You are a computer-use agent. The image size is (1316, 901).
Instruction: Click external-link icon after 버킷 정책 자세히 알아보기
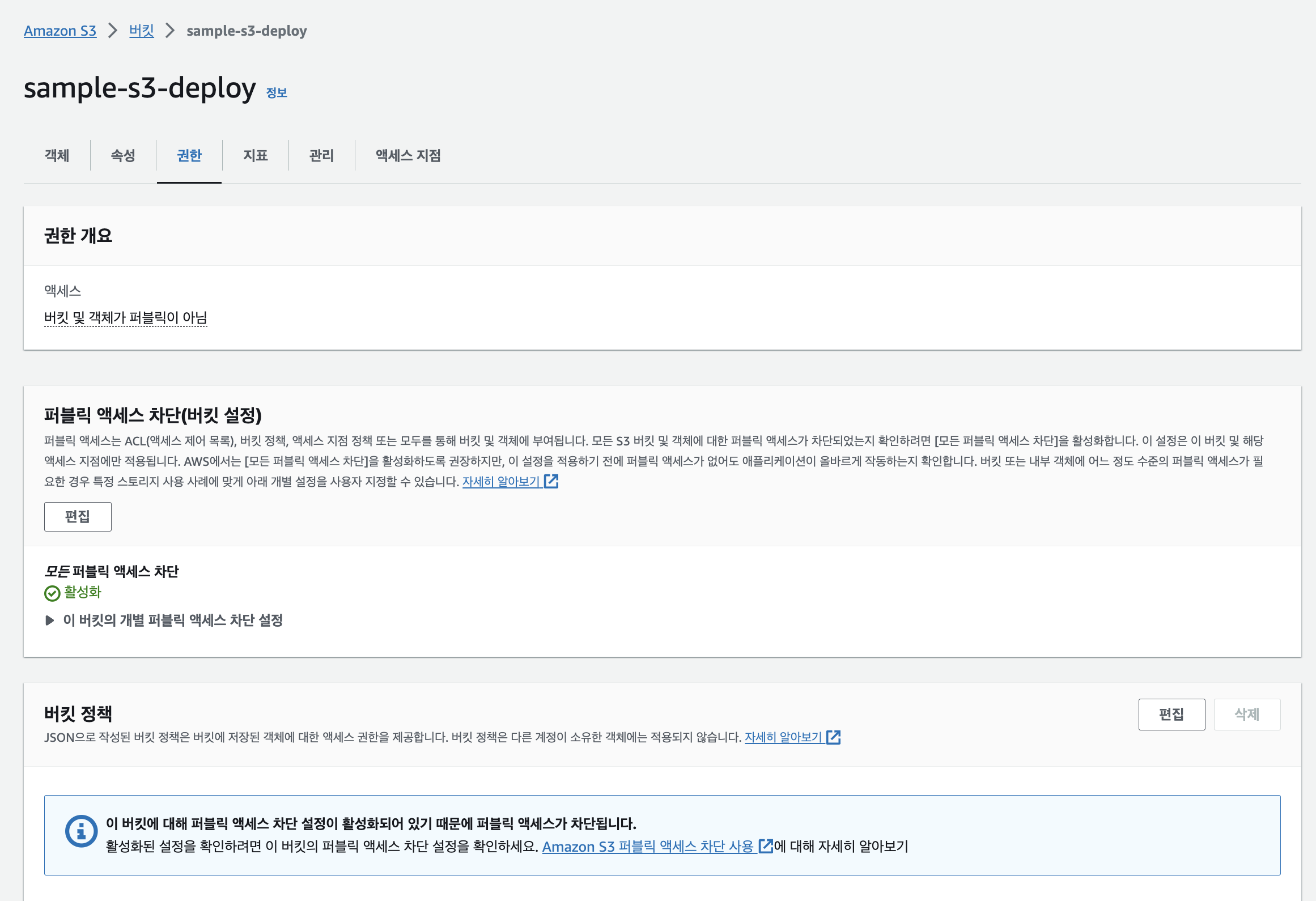pos(833,737)
